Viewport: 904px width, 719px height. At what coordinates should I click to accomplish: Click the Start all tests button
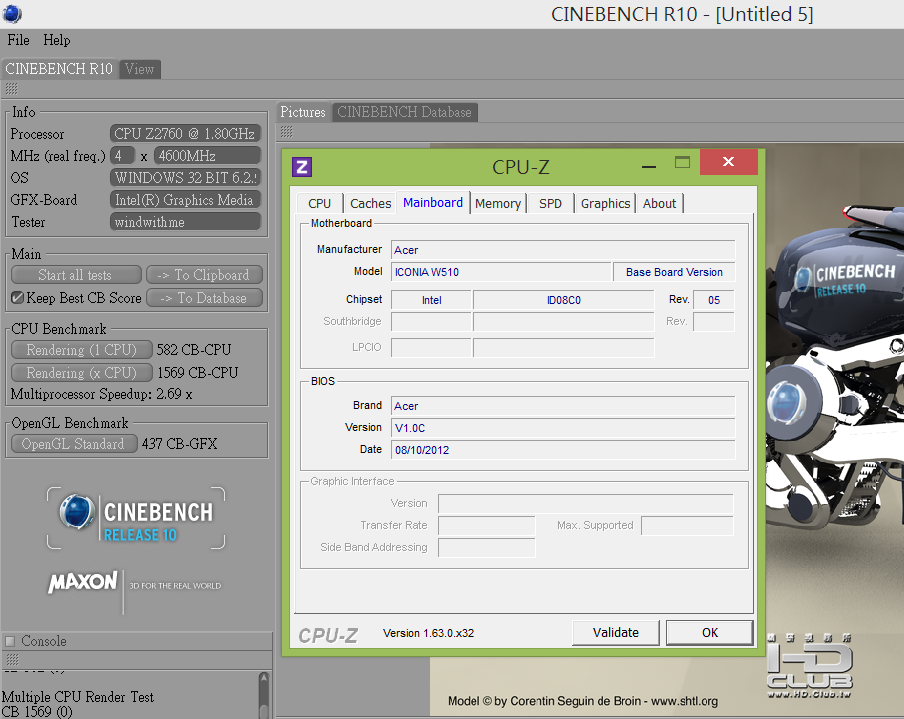76,275
